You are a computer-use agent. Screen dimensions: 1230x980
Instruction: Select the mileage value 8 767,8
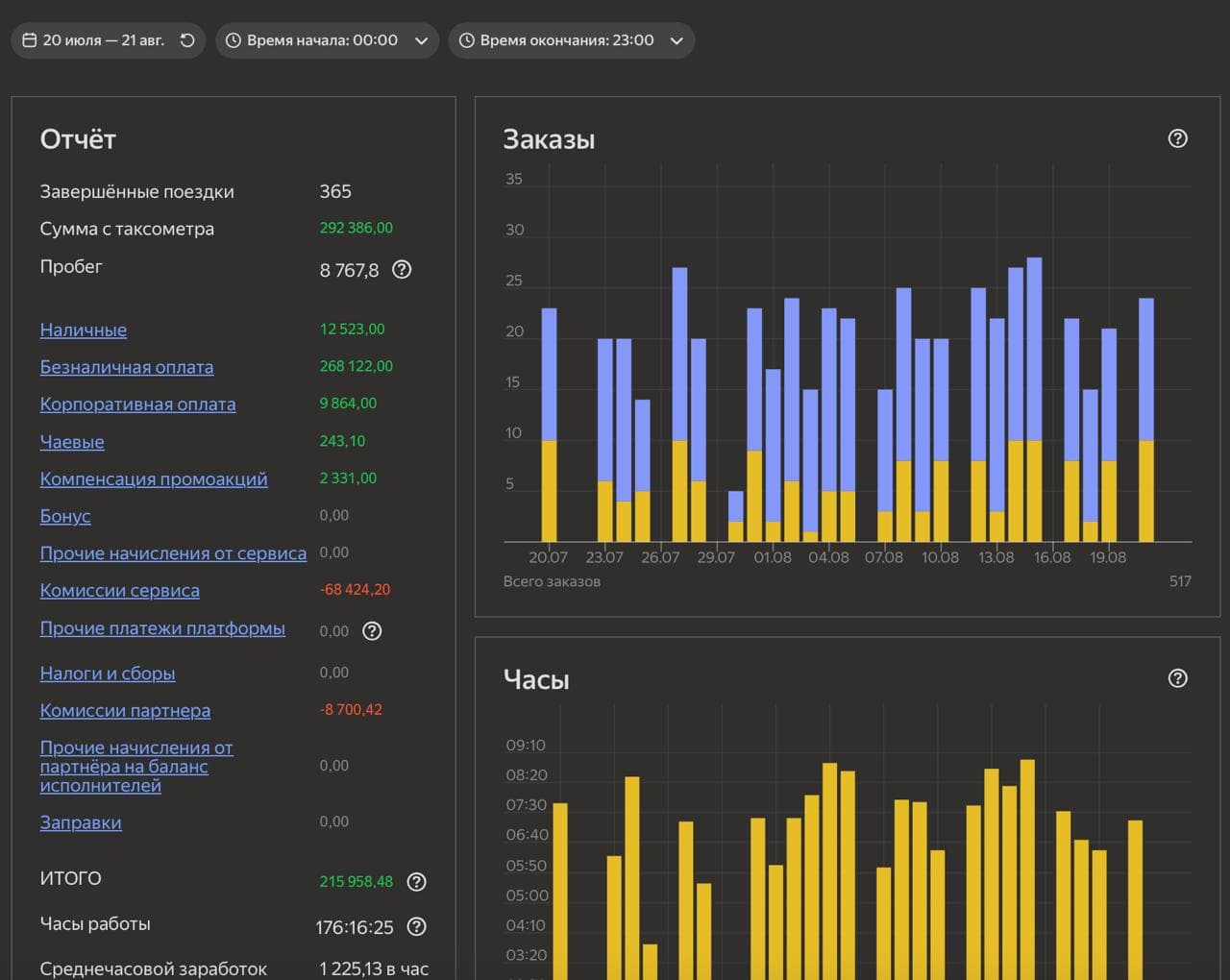tap(349, 270)
